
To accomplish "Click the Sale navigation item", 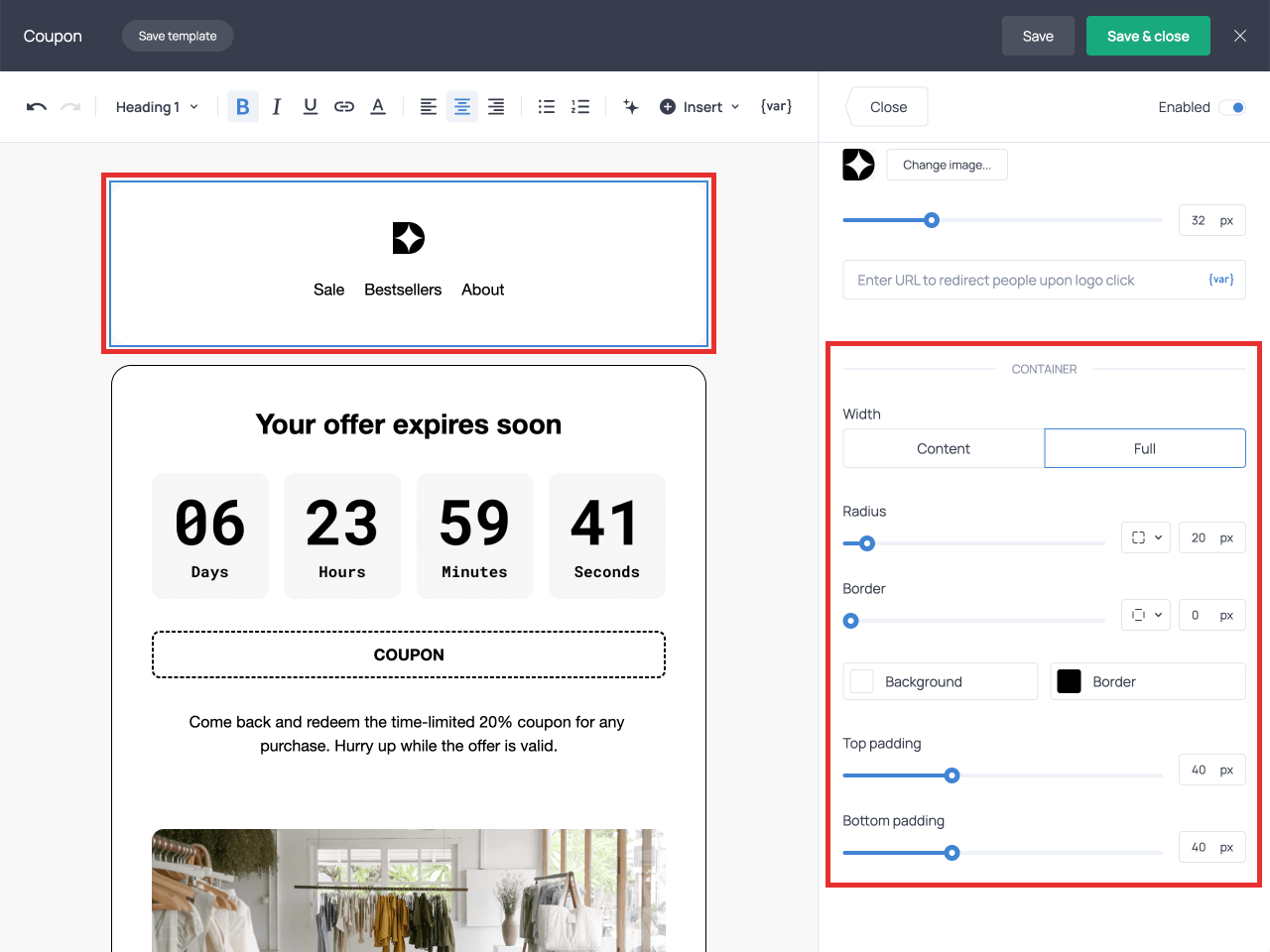I will (x=328, y=290).
